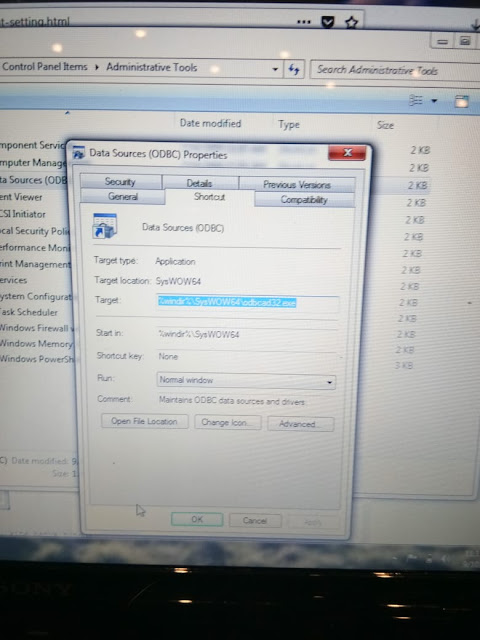This screenshot has width=480, height=640.
Task: Select Services in file list
Action: pos(14,280)
